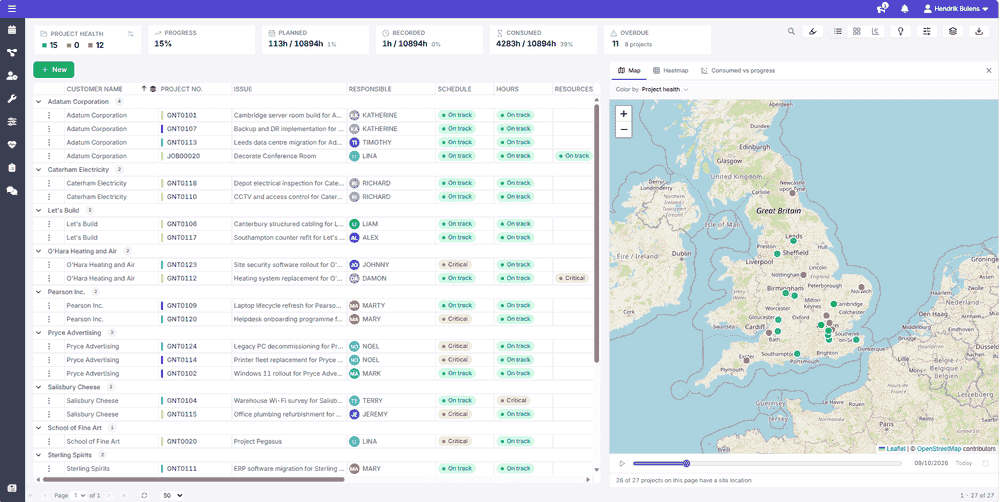Click project number GNT0124
Viewport: 1000px width, 502px height.
(x=182, y=346)
